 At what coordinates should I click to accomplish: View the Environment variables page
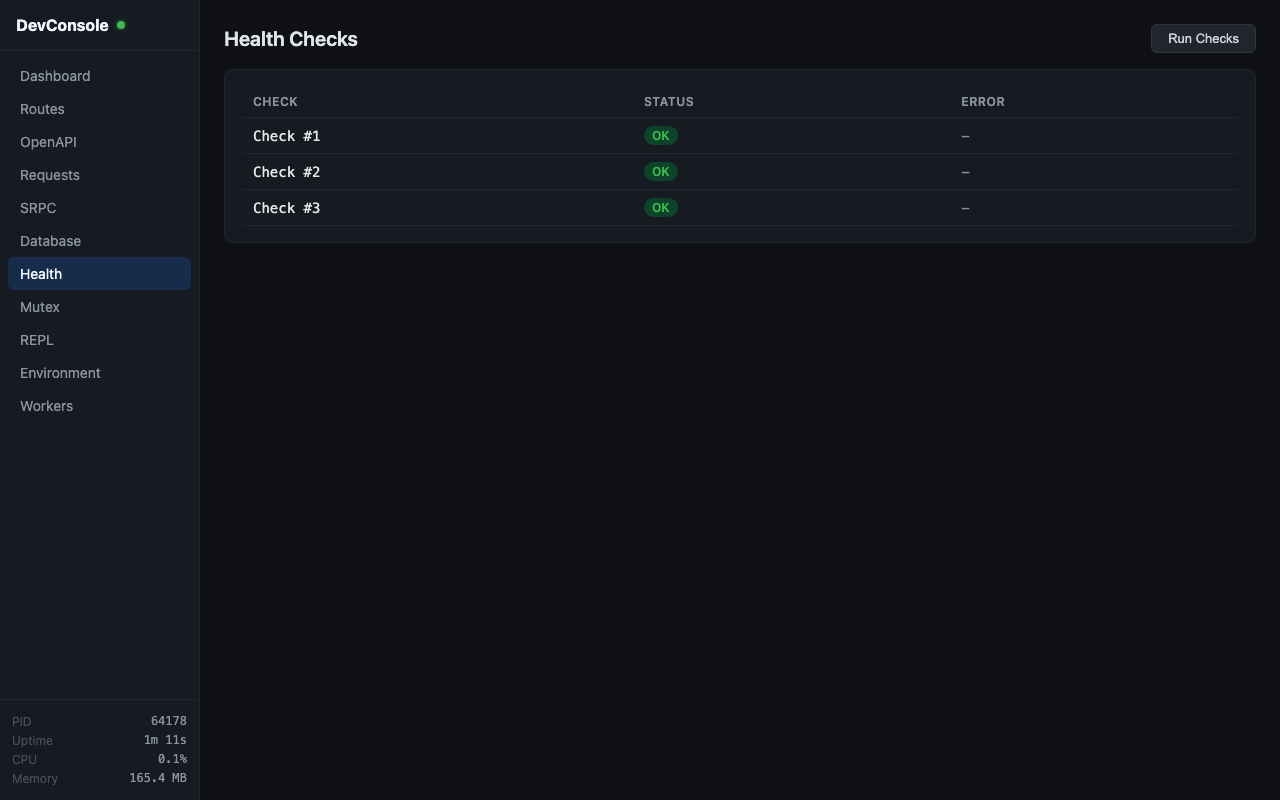pos(60,373)
